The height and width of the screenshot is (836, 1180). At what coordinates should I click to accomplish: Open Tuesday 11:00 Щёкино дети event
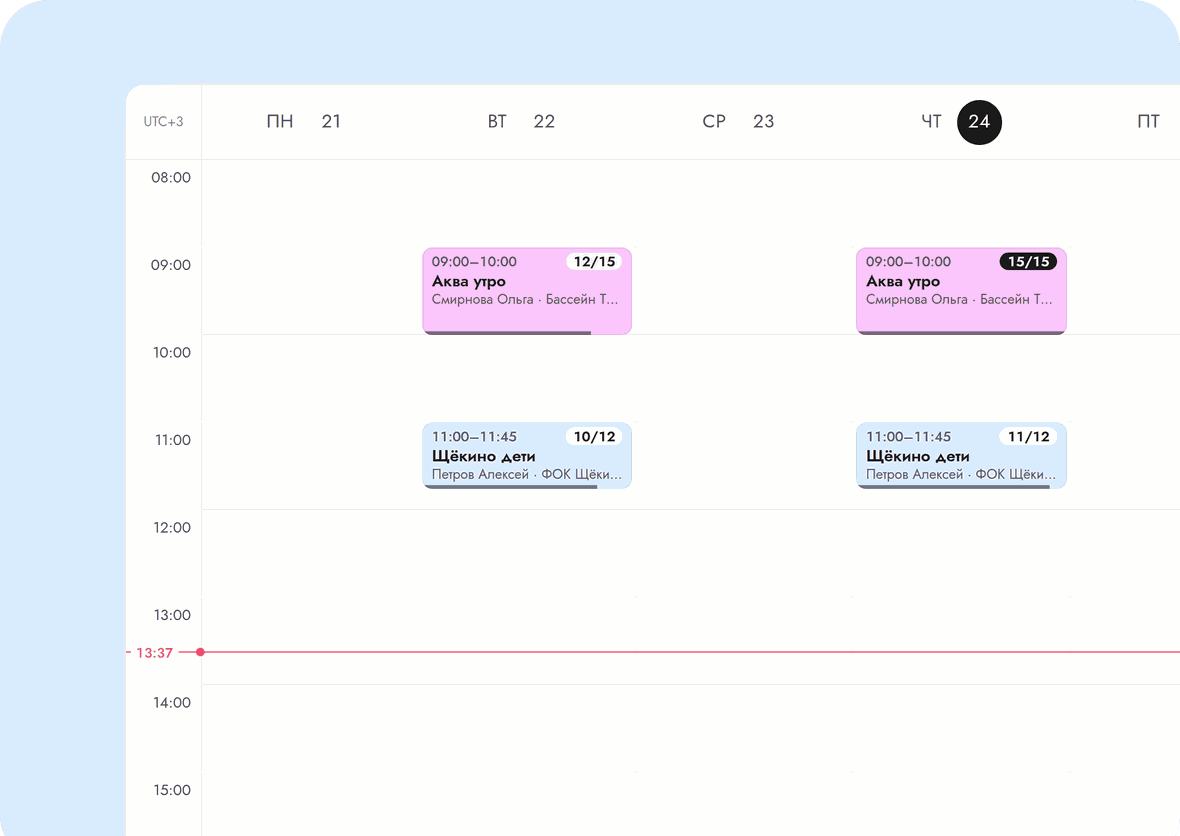click(x=527, y=455)
